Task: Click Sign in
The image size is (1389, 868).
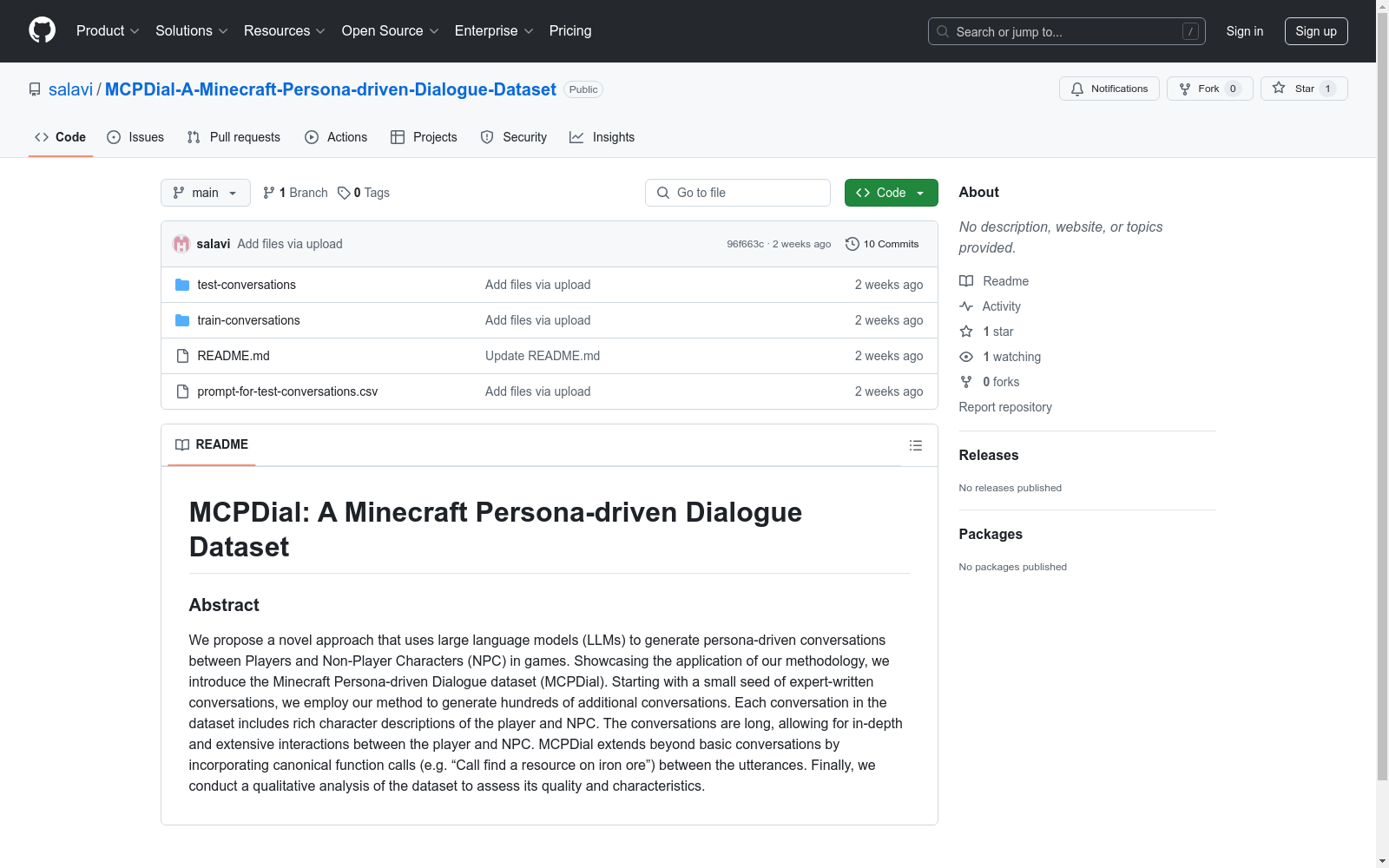Action: point(1245,31)
